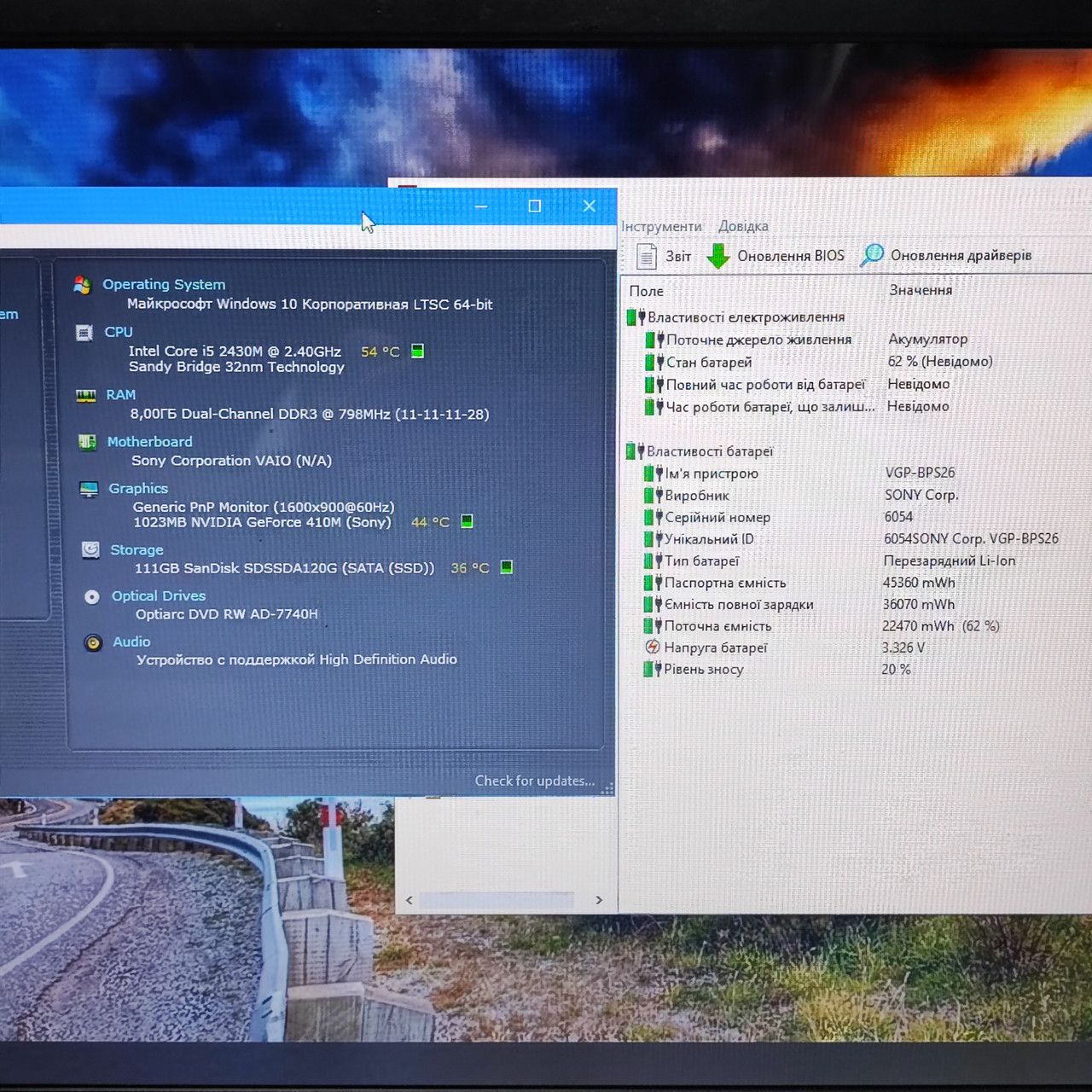Click the Check for updates link
Viewport: 1092px width, 1092px height.
tap(535, 781)
